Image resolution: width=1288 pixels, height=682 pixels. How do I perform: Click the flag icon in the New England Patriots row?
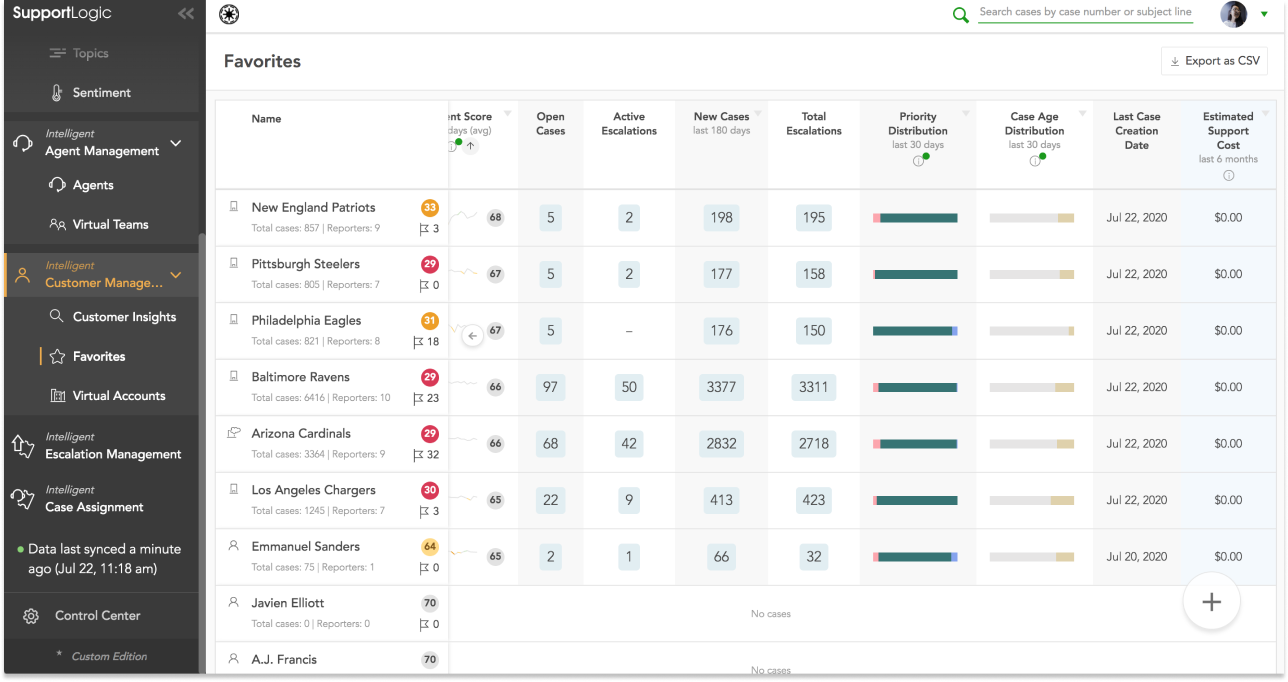(424, 229)
